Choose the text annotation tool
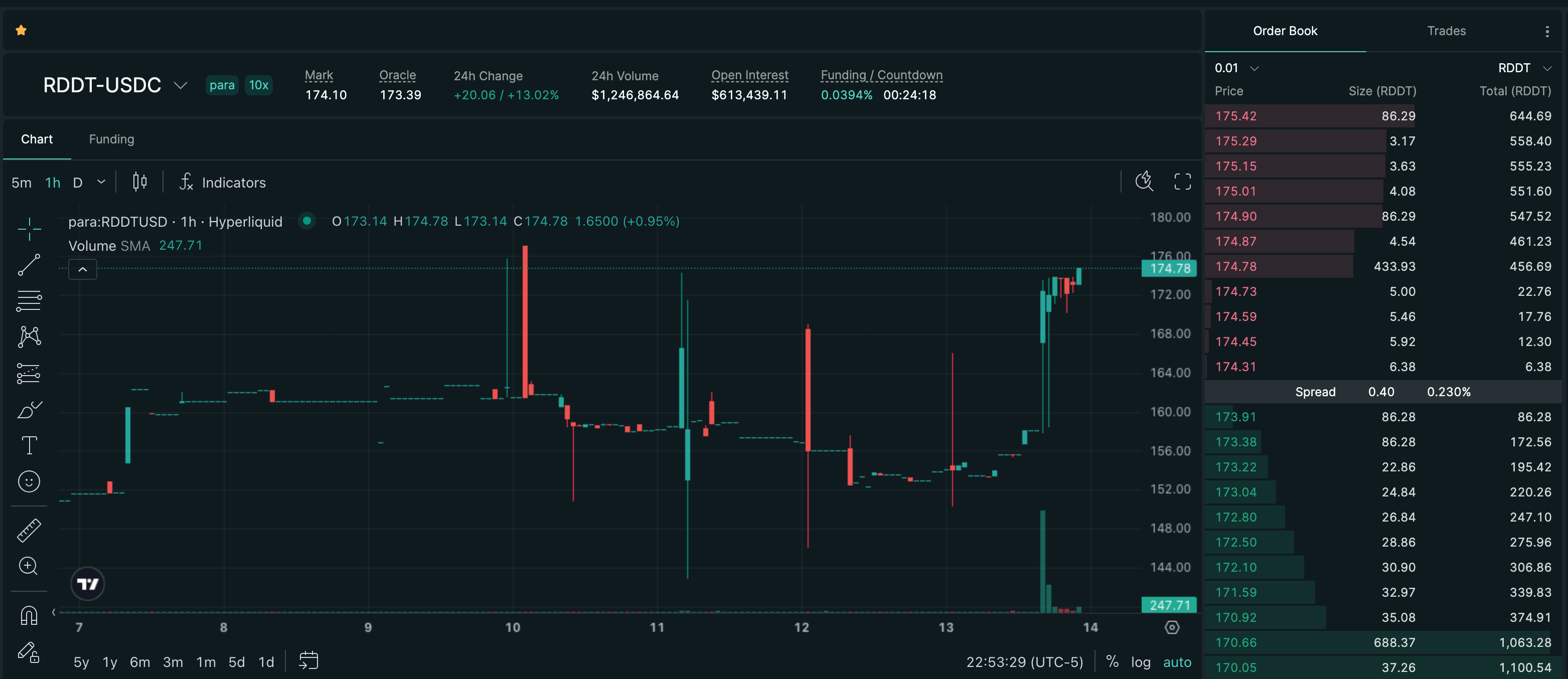 (29, 445)
